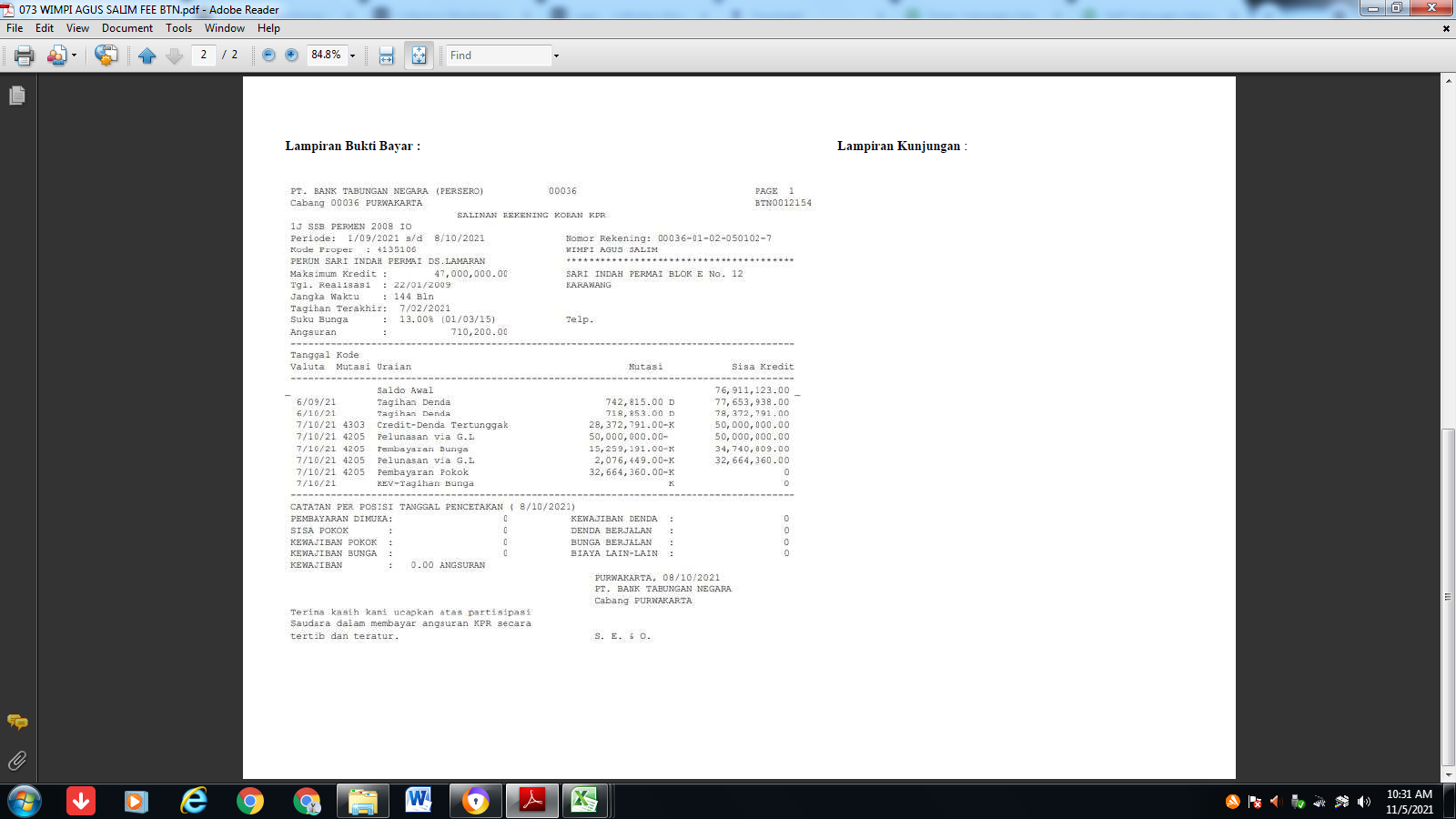1456x819 pixels.
Task: Expand the zoom percentage dropdown
Action: [x=353, y=56]
